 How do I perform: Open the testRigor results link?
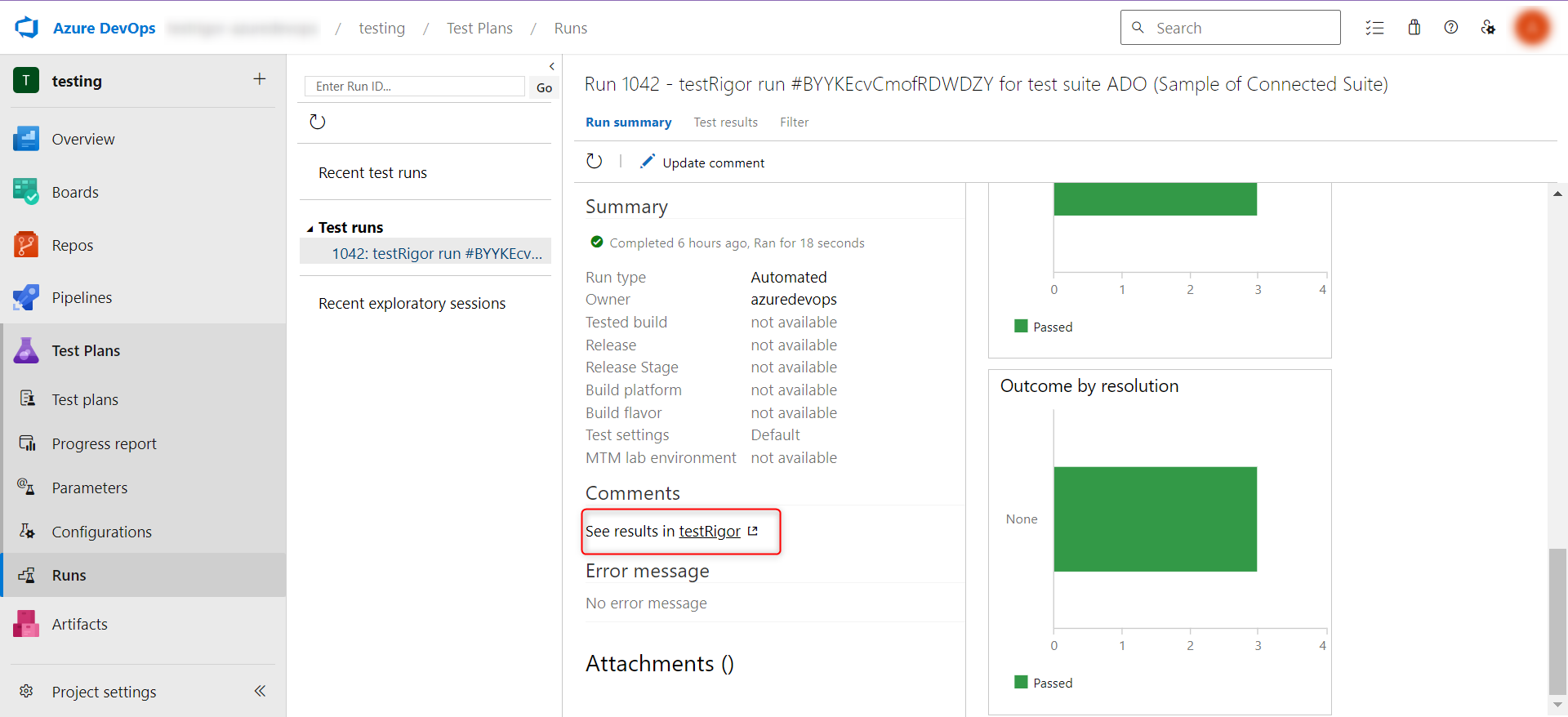(x=710, y=532)
